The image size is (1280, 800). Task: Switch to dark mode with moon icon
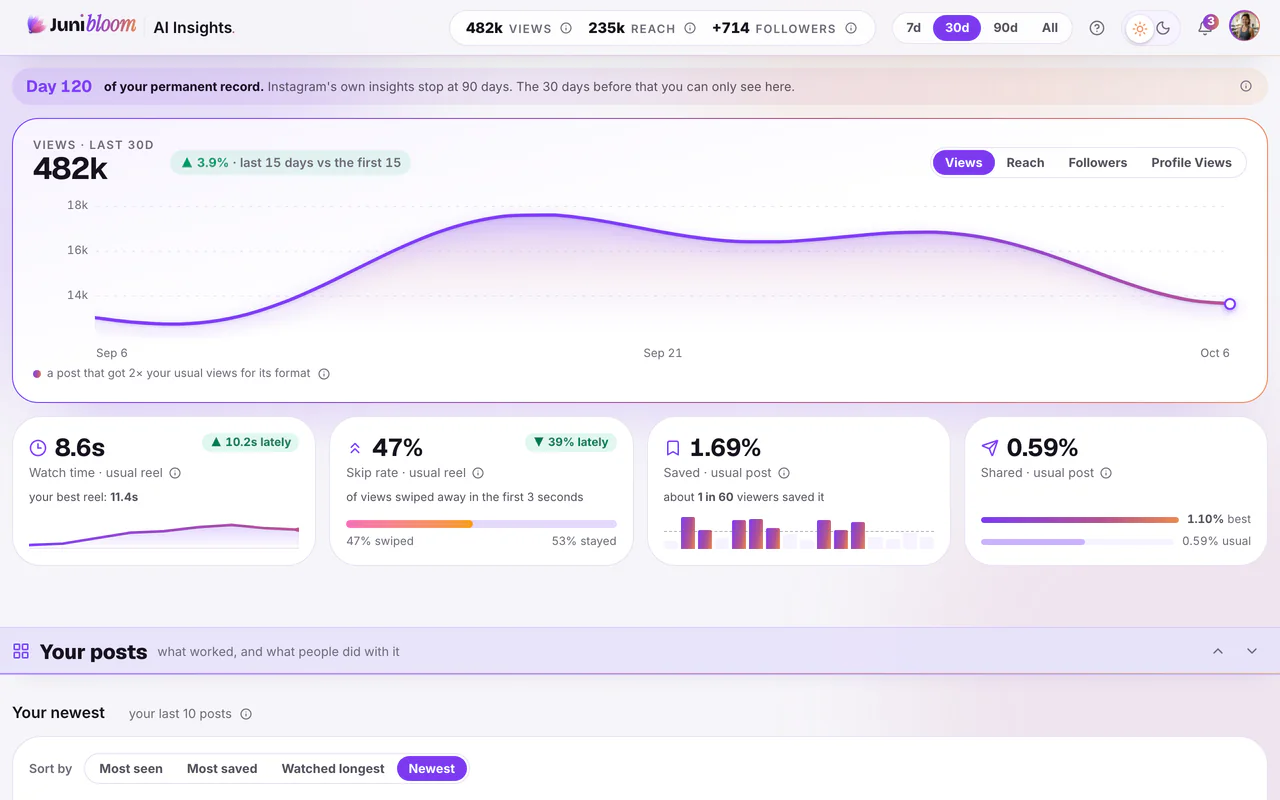pos(1164,28)
